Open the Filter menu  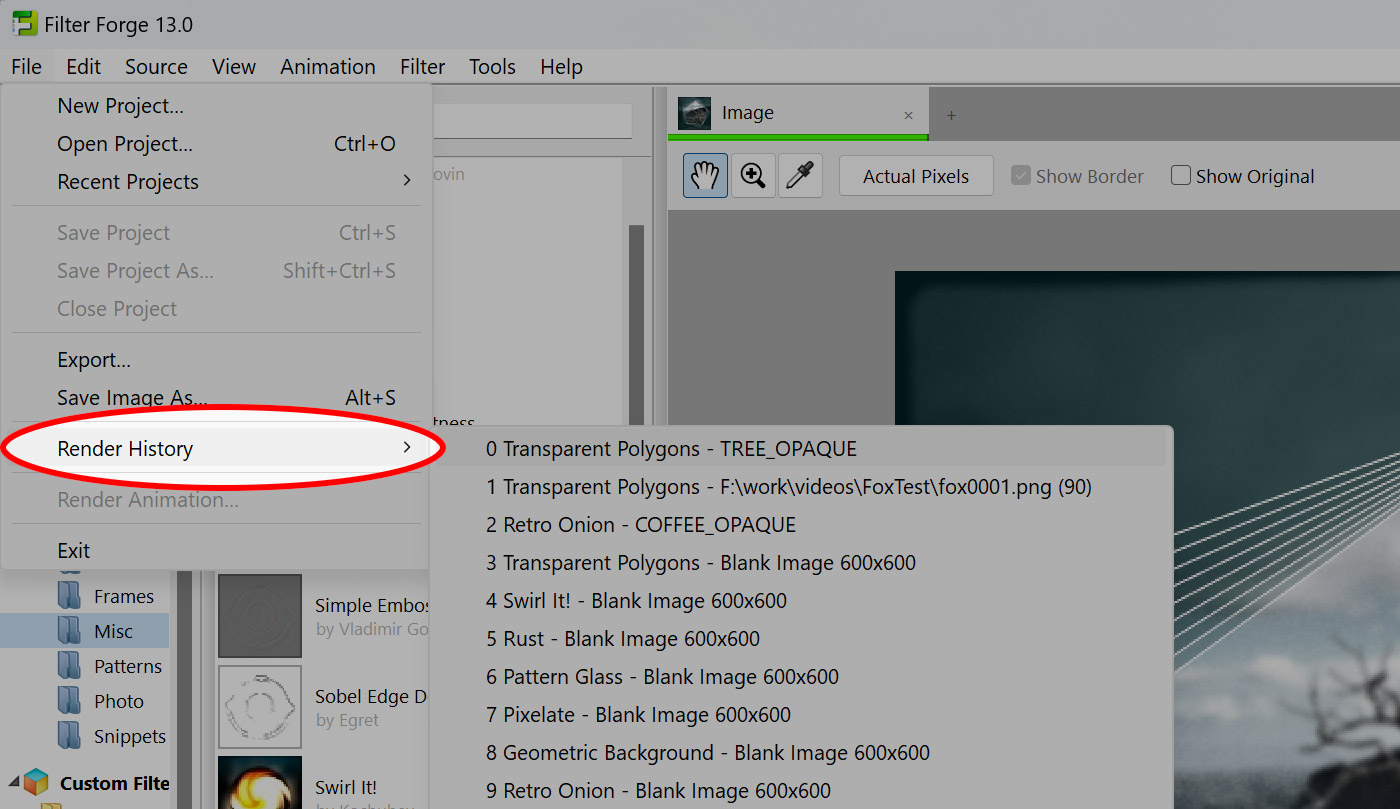click(x=423, y=67)
